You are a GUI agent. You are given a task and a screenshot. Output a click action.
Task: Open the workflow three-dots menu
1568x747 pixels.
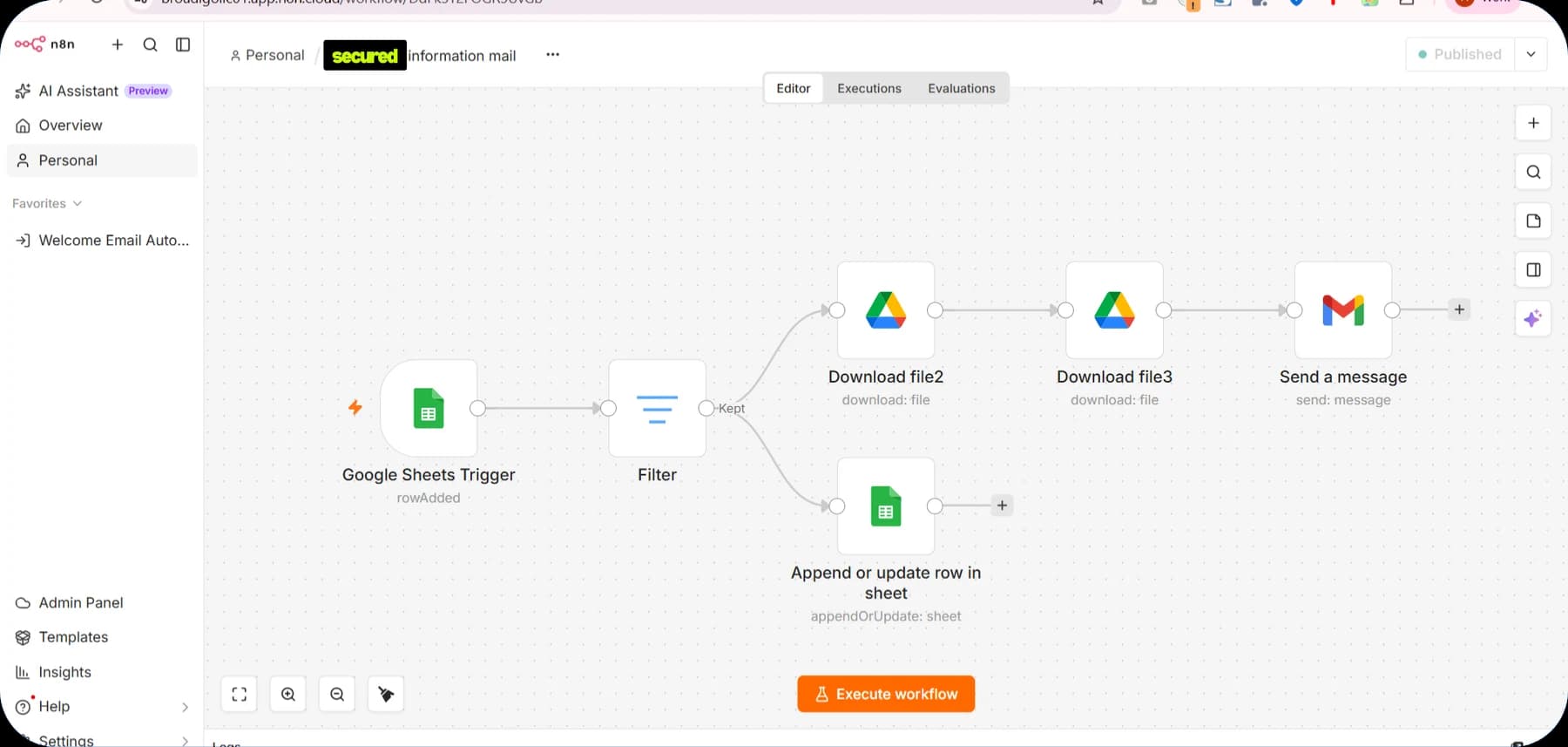(x=552, y=54)
